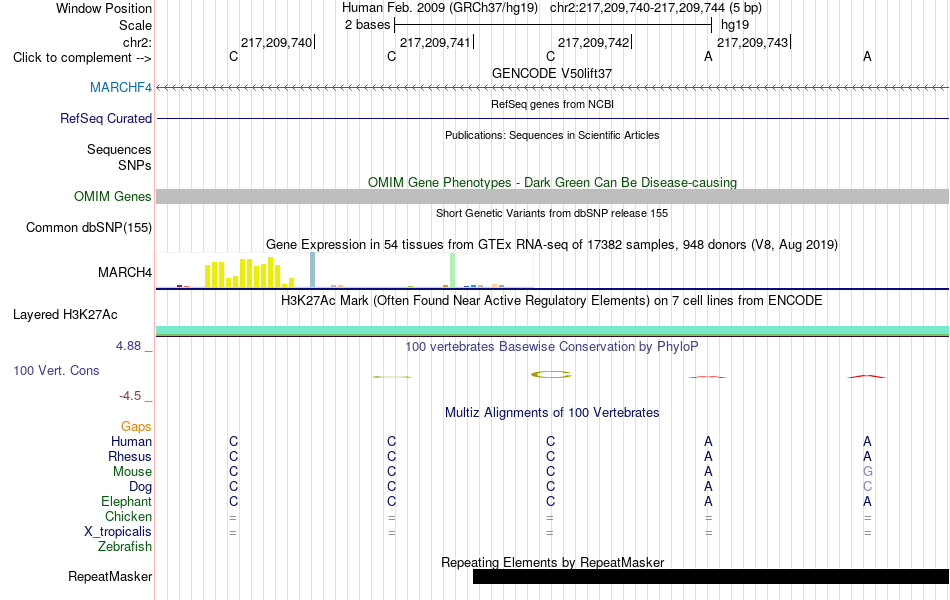The width and height of the screenshot is (950, 600).
Task: Click the 'Click to complement -->' label
Action: (x=82, y=58)
